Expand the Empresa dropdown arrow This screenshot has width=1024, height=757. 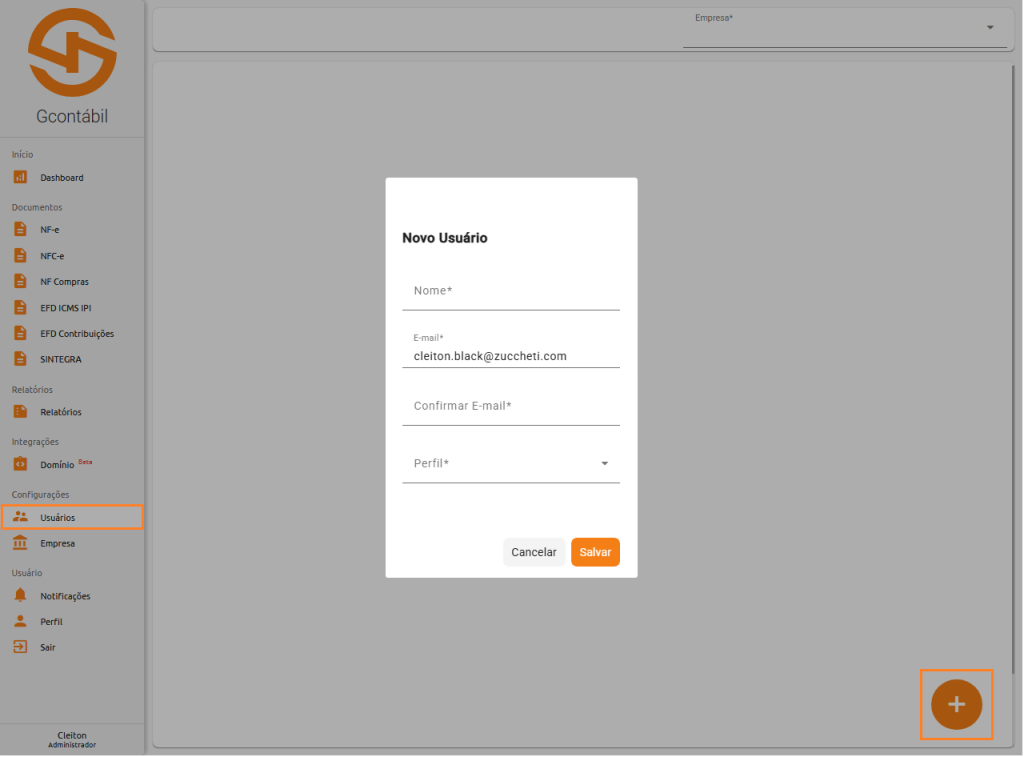tap(990, 27)
